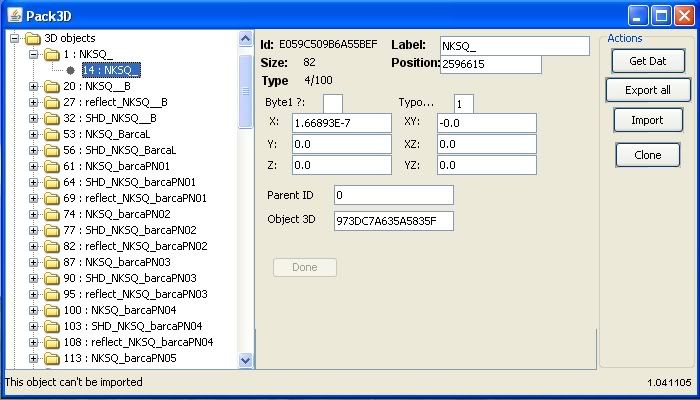Select tree row 82 : reflect_NKSQ_barcaPN02
700x400 pixels.
135,246
